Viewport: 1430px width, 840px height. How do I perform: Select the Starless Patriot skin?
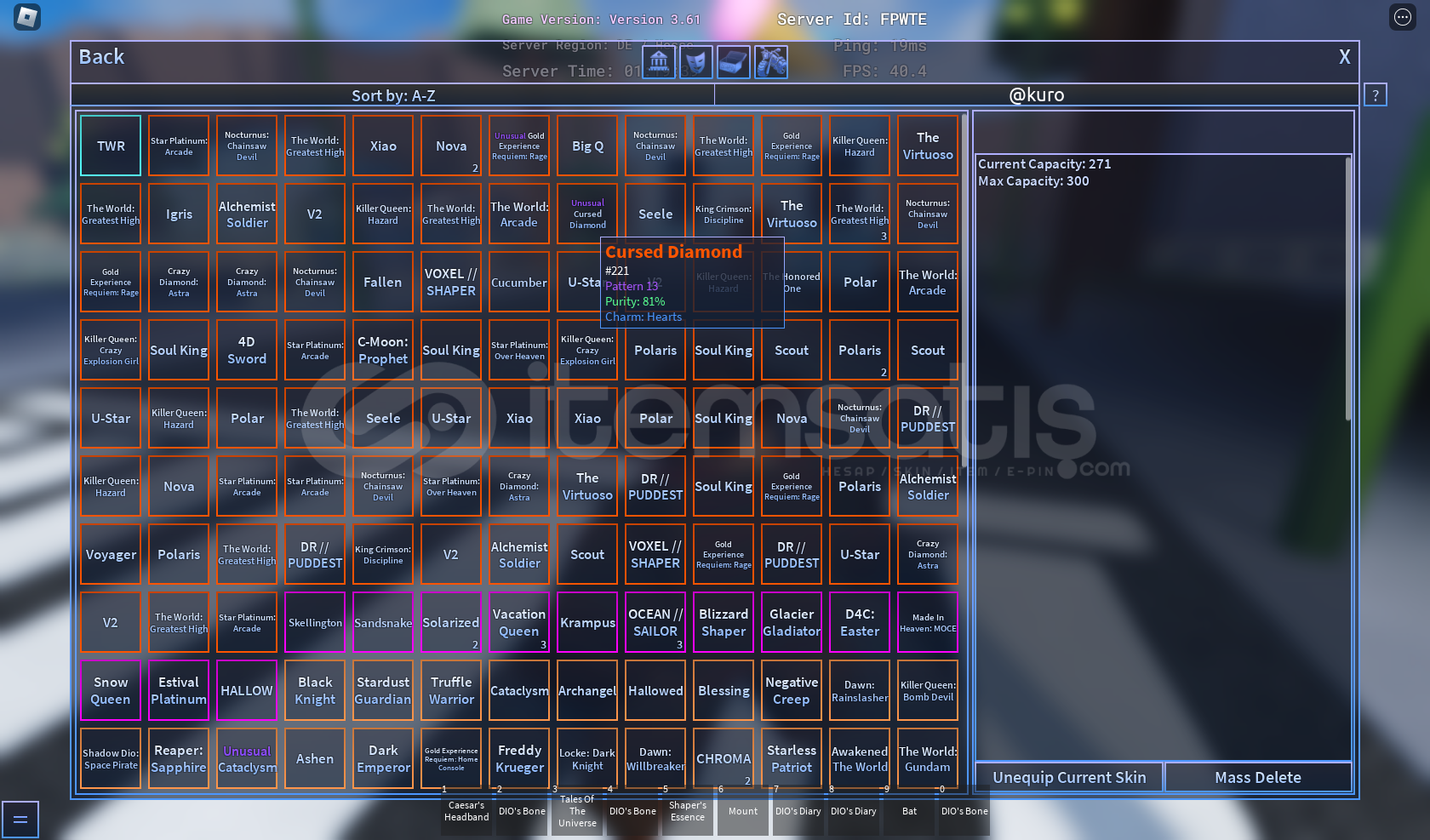[x=792, y=758]
